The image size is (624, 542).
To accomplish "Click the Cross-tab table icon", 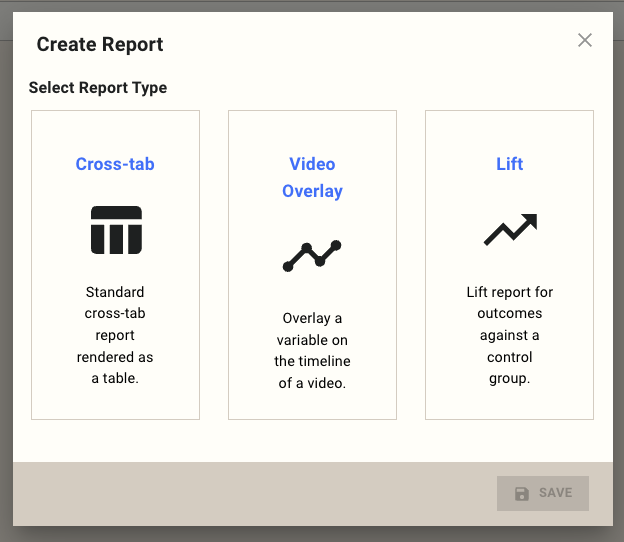I will [116, 230].
